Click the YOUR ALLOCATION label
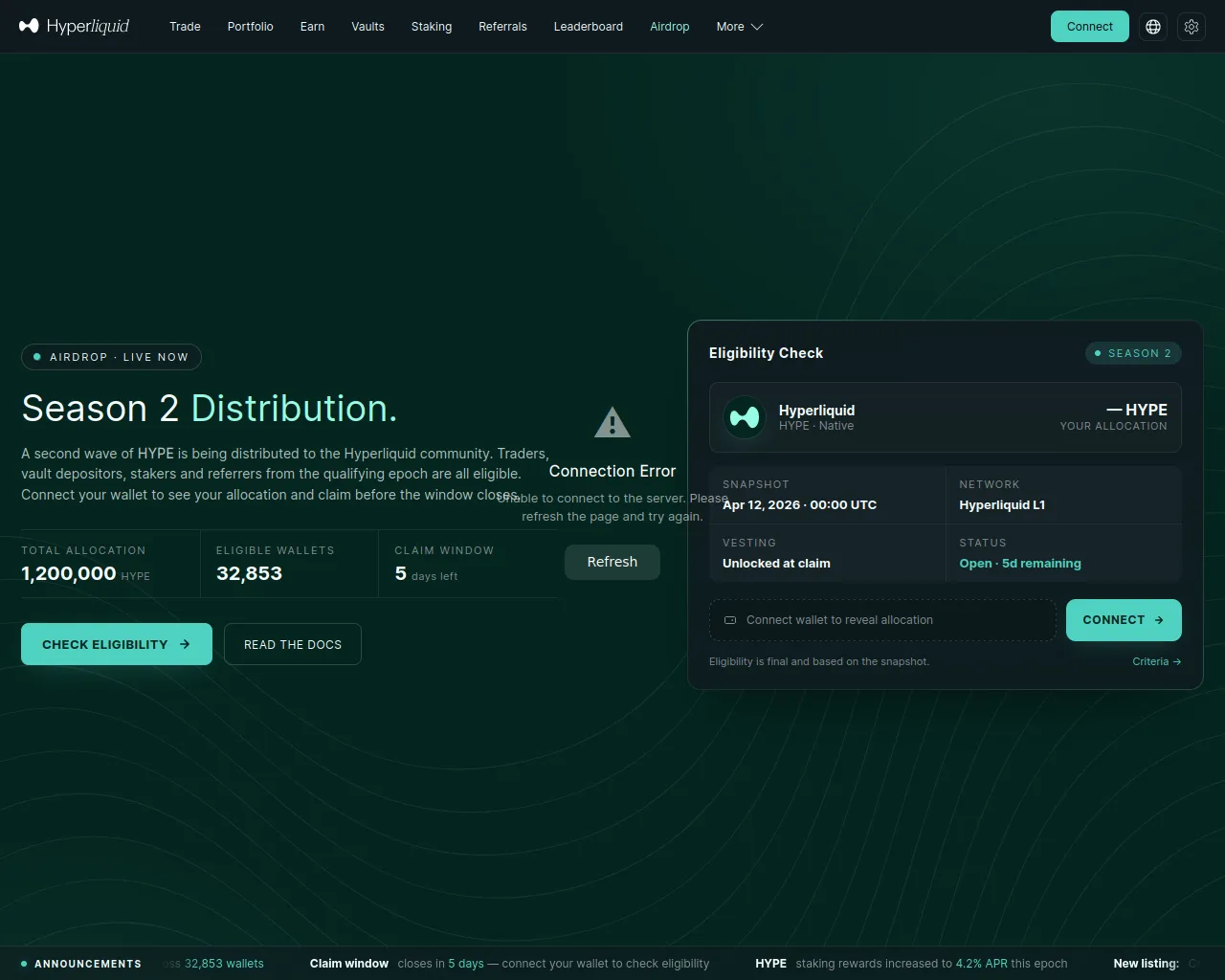The height and width of the screenshot is (980, 1225). 1113,426
